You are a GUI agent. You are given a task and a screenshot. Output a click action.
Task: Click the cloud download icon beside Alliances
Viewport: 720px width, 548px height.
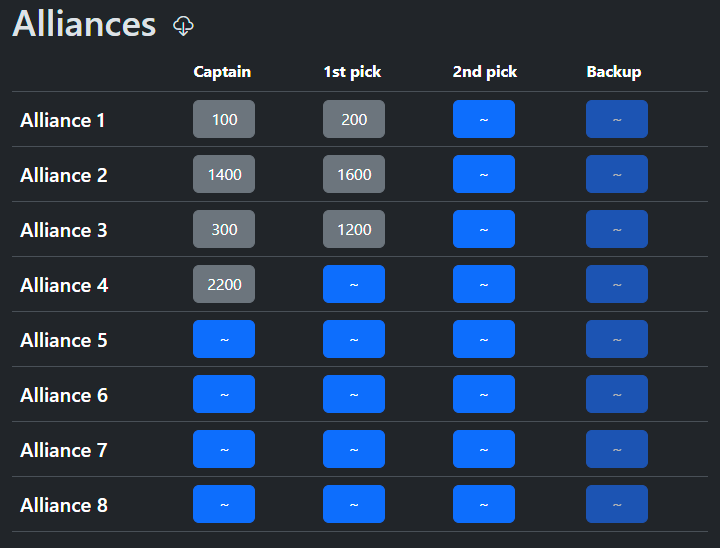click(183, 26)
